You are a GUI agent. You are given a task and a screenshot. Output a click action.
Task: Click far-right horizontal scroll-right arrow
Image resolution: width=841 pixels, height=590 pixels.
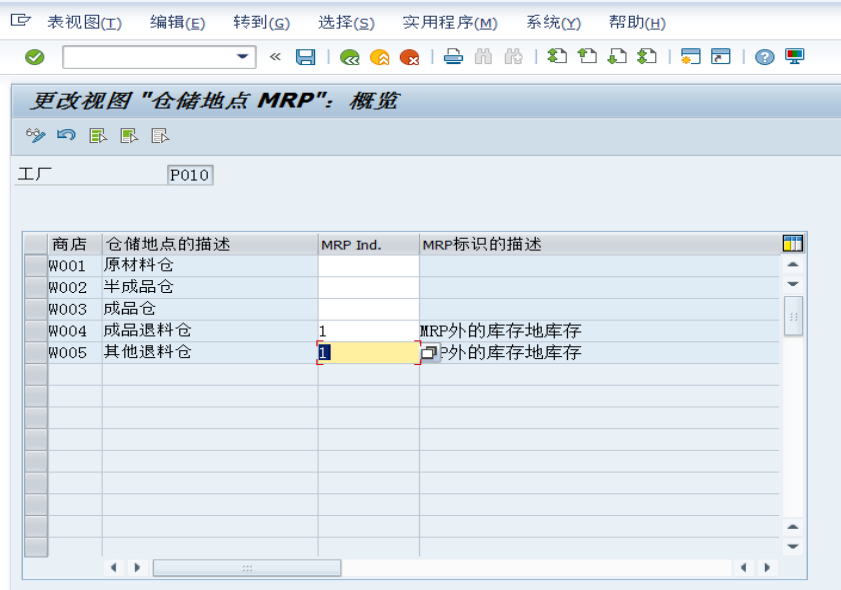click(767, 567)
